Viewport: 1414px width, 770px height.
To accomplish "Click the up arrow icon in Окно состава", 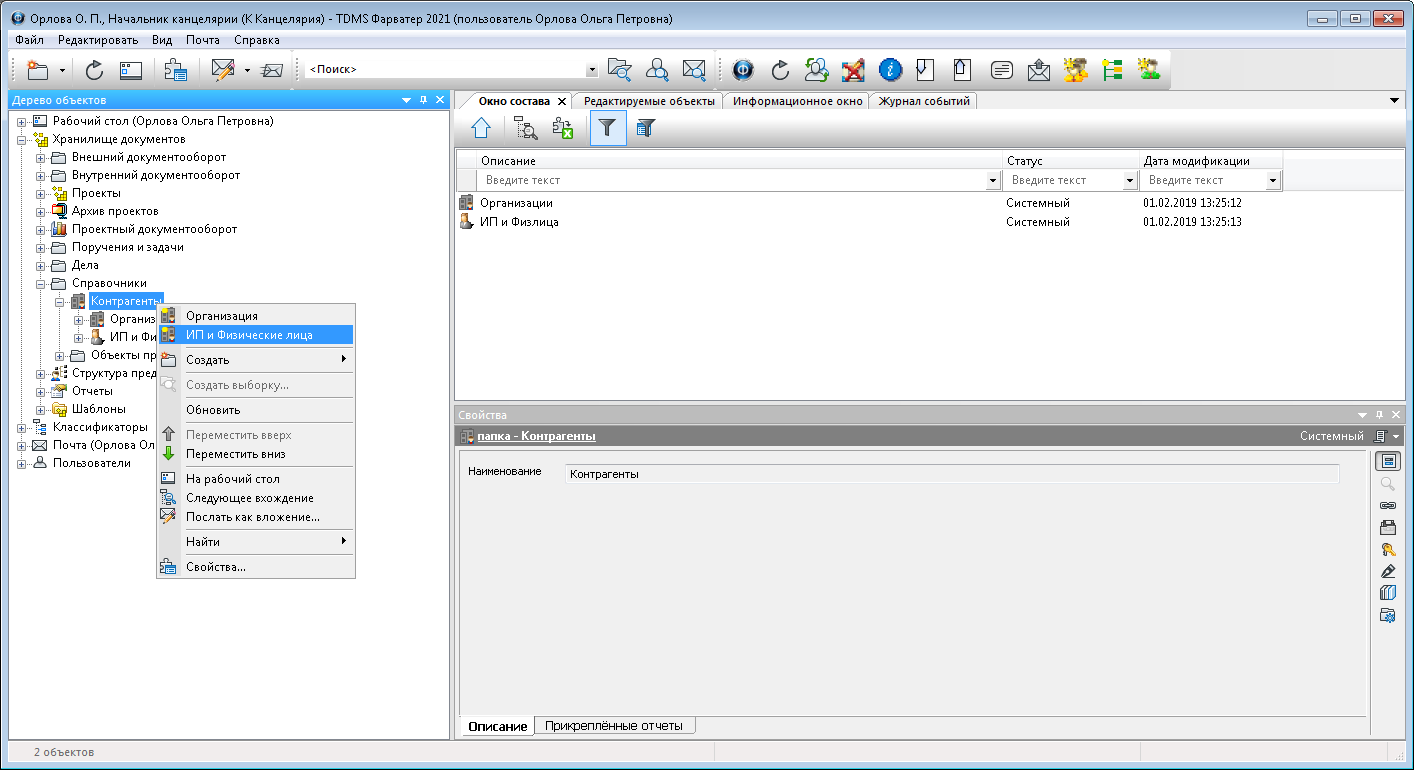I will pyautogui.click(x=481, y=128).
